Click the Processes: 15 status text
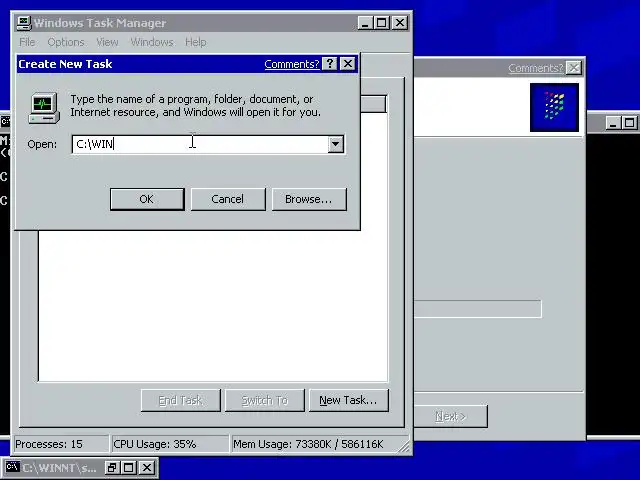Screen dimensions: 640x480 (49, 444)
